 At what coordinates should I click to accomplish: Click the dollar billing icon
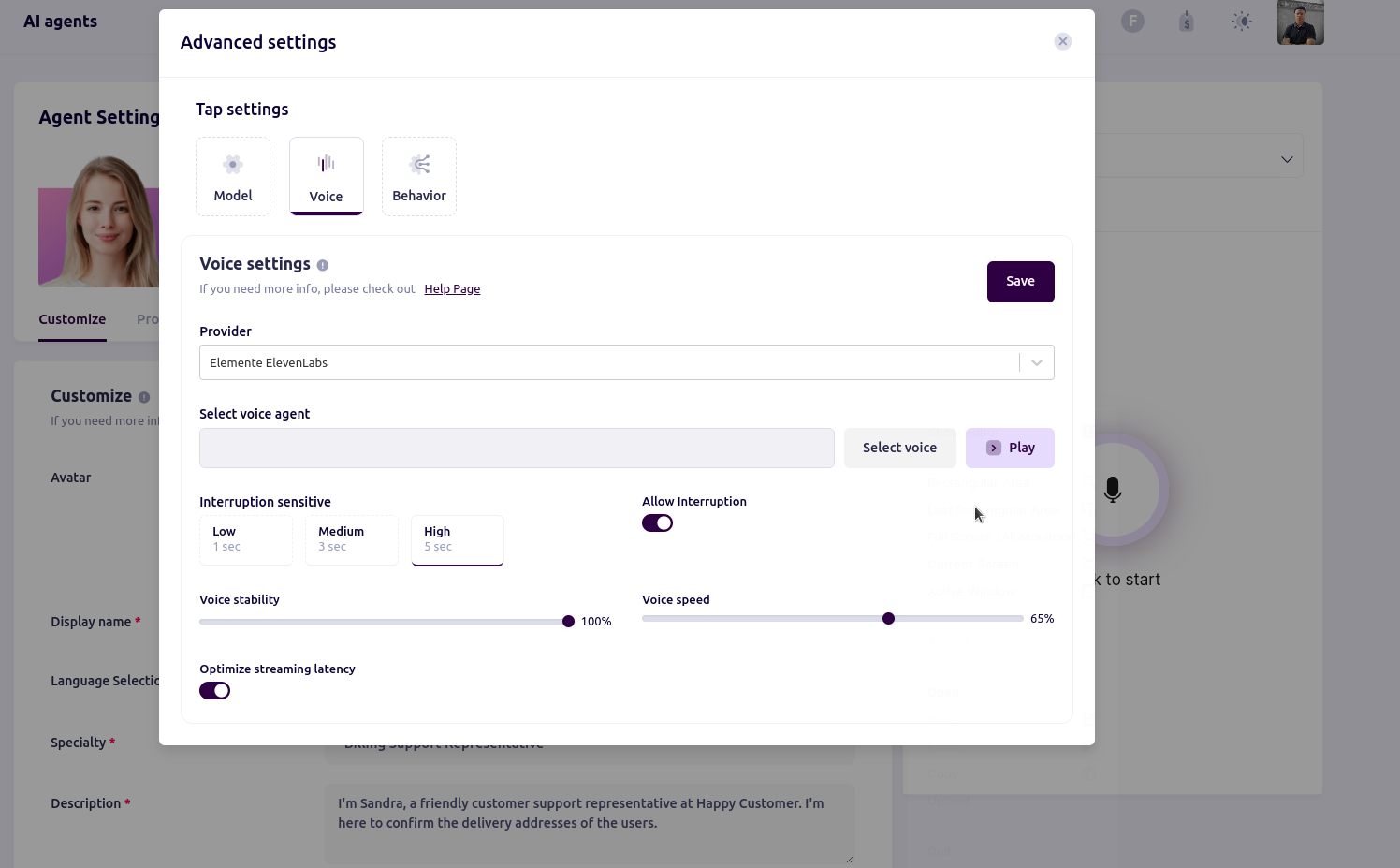coord(1186,22)
